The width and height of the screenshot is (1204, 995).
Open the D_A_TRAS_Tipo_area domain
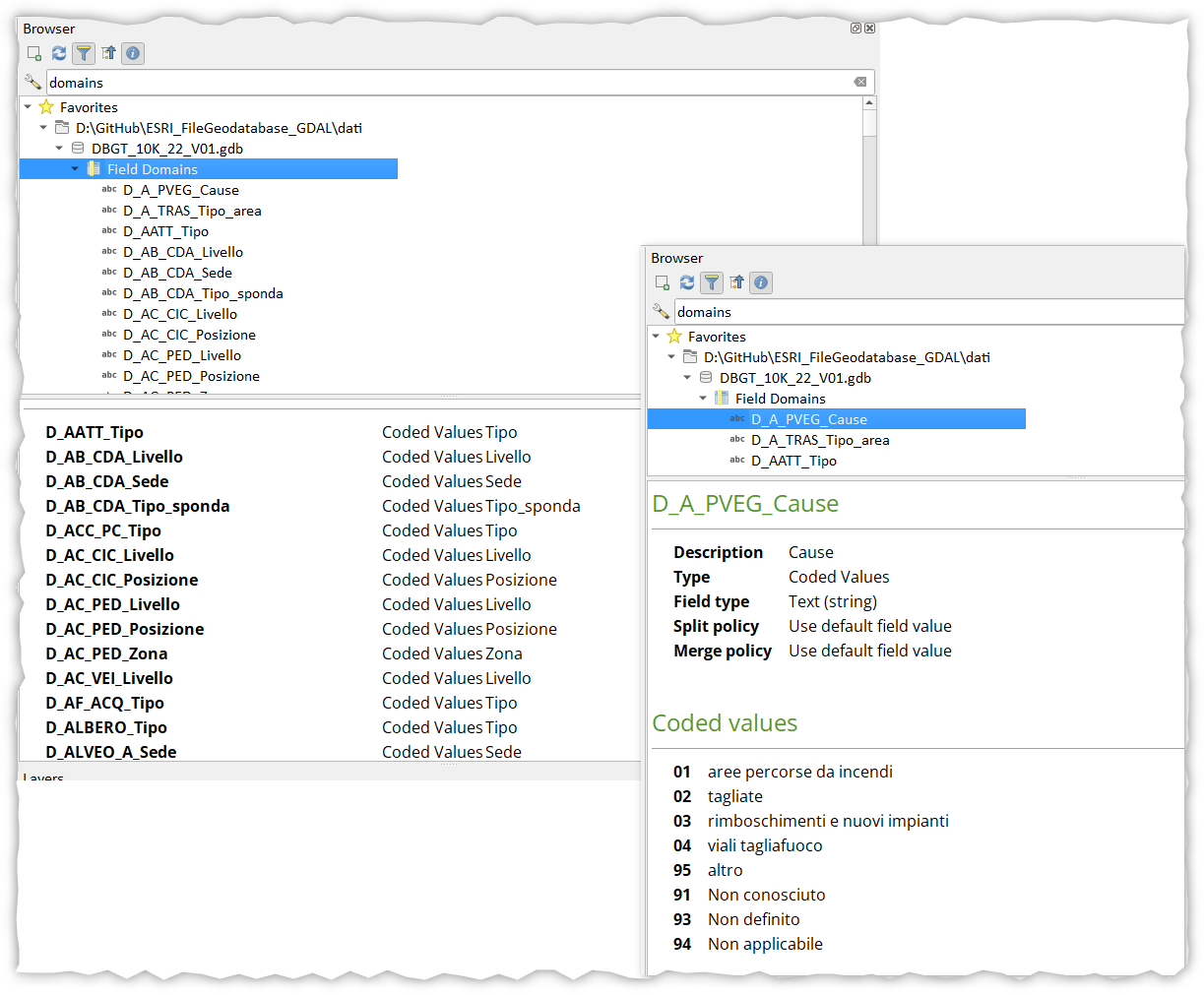[x=193, y=210]
